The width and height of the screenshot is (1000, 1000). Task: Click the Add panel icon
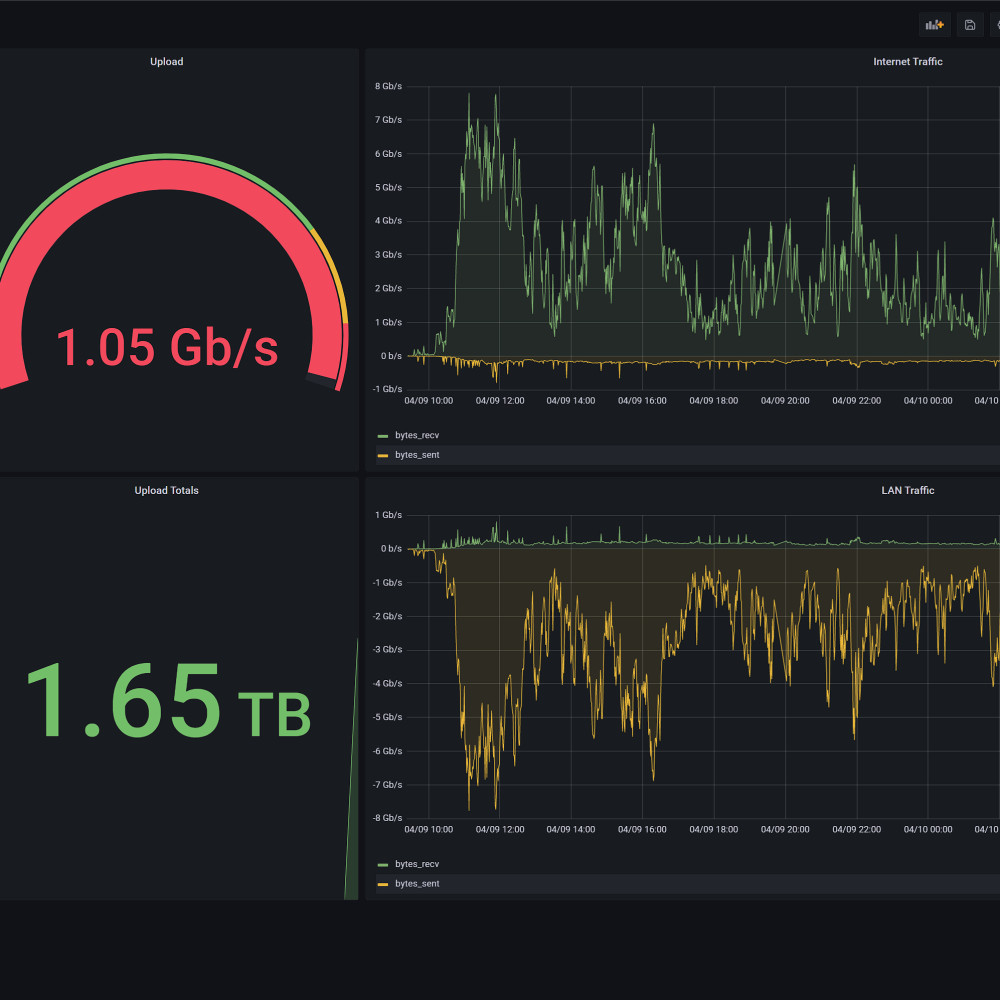tap(935, 25)
